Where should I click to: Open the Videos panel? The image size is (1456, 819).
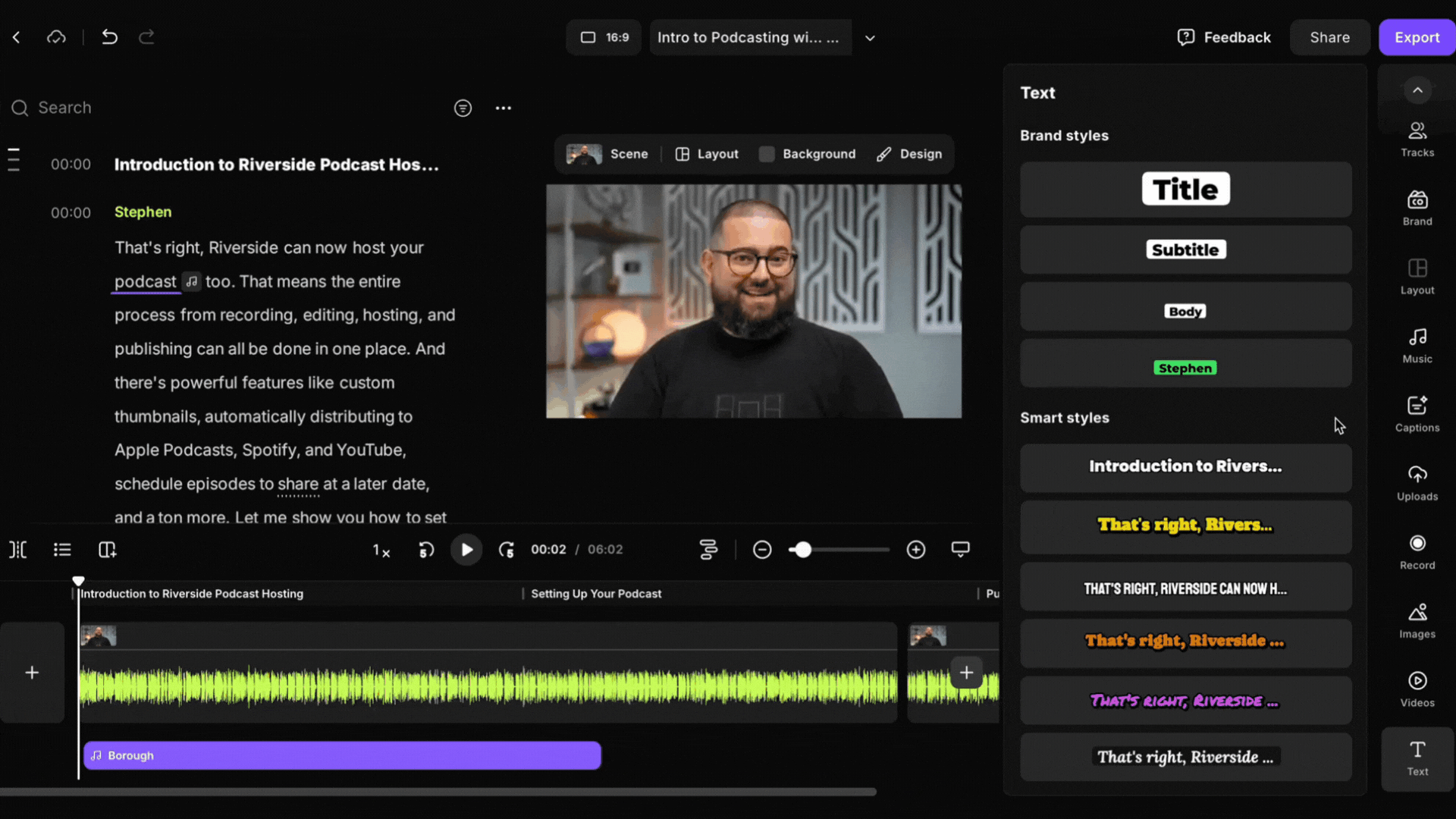[1417, 689]
